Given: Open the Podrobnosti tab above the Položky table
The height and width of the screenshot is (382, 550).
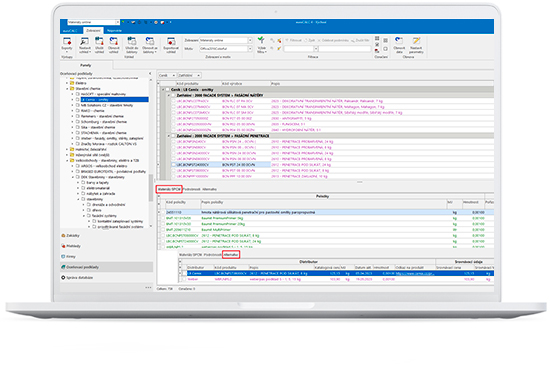Looking at the screenshot, I should pyautogui.click(x=192, y=189).
